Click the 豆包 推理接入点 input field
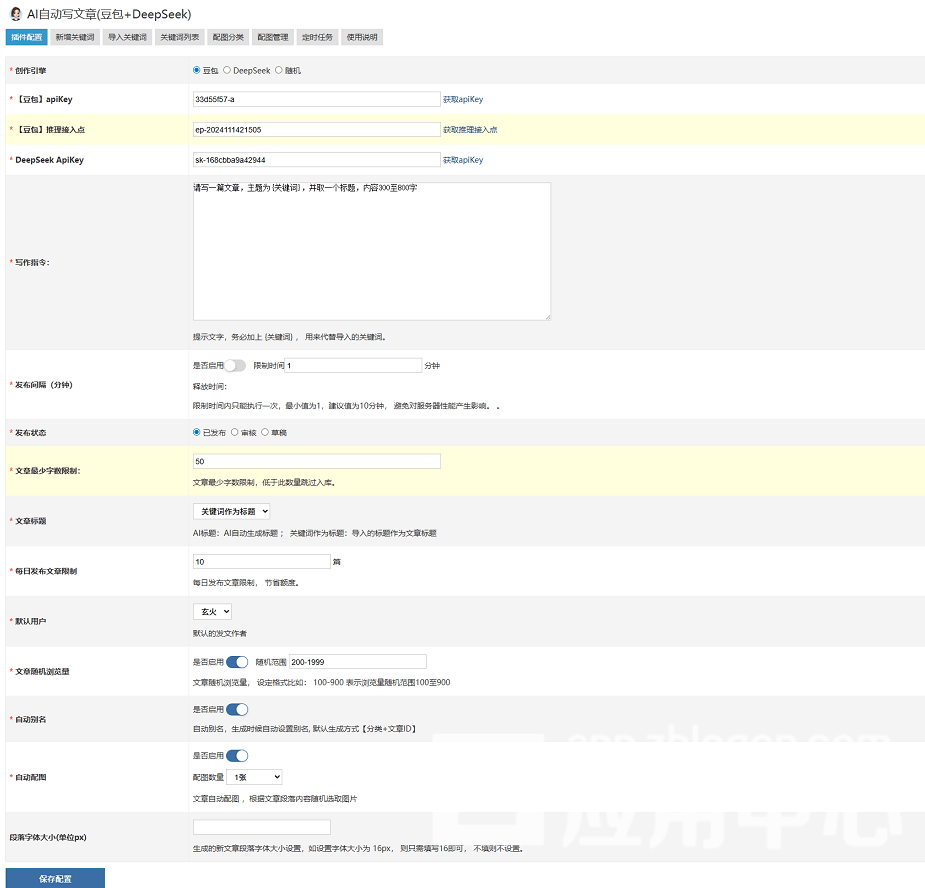 317,130
